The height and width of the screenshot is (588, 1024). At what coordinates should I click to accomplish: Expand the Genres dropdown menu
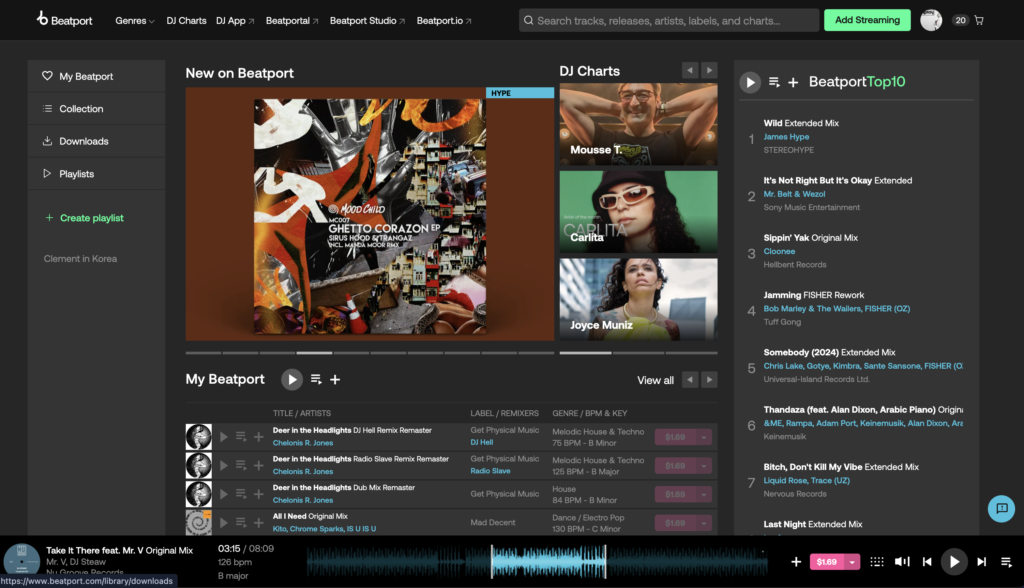pos(135,20)
